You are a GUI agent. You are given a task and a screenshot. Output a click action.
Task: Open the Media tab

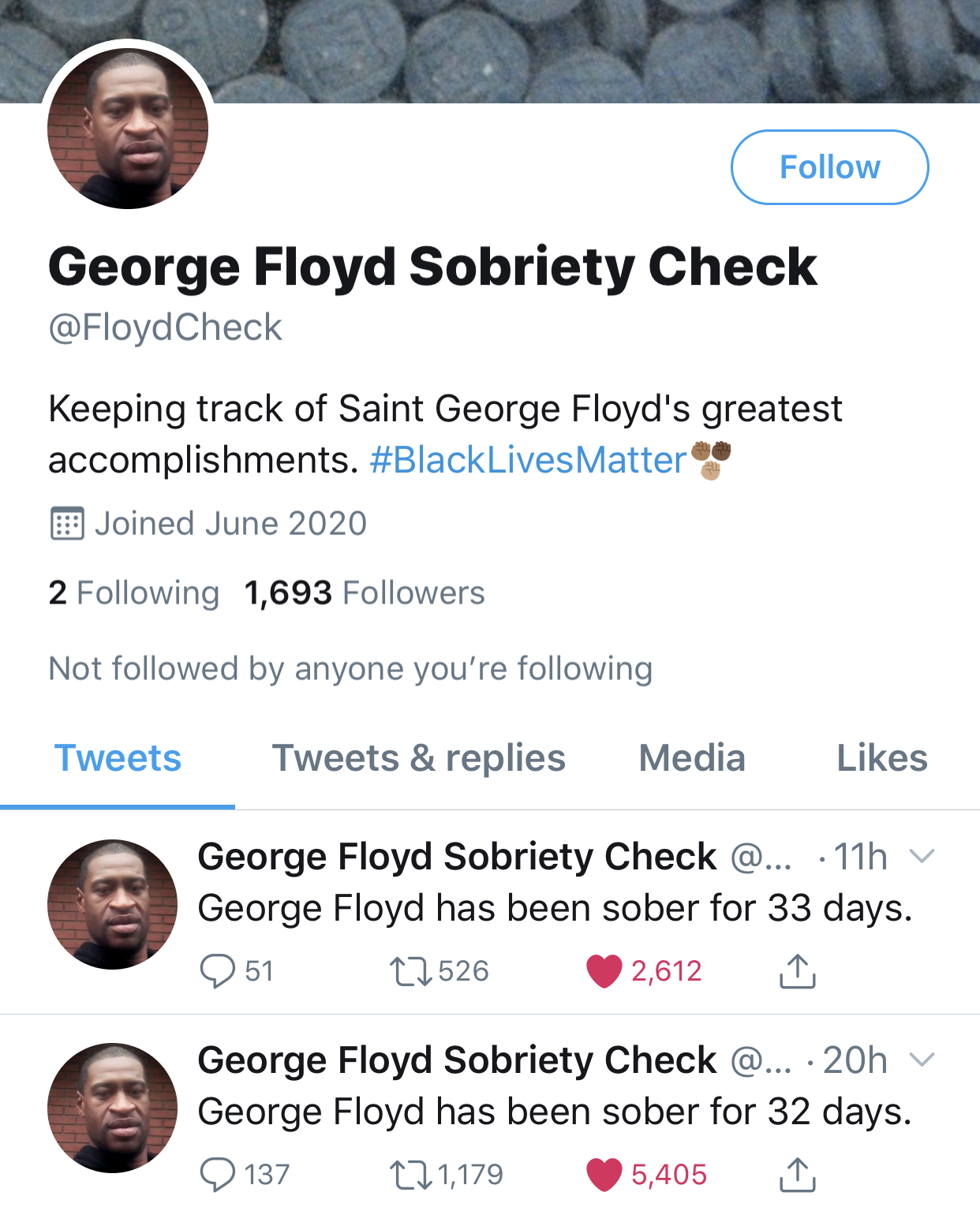click(692, 758)
